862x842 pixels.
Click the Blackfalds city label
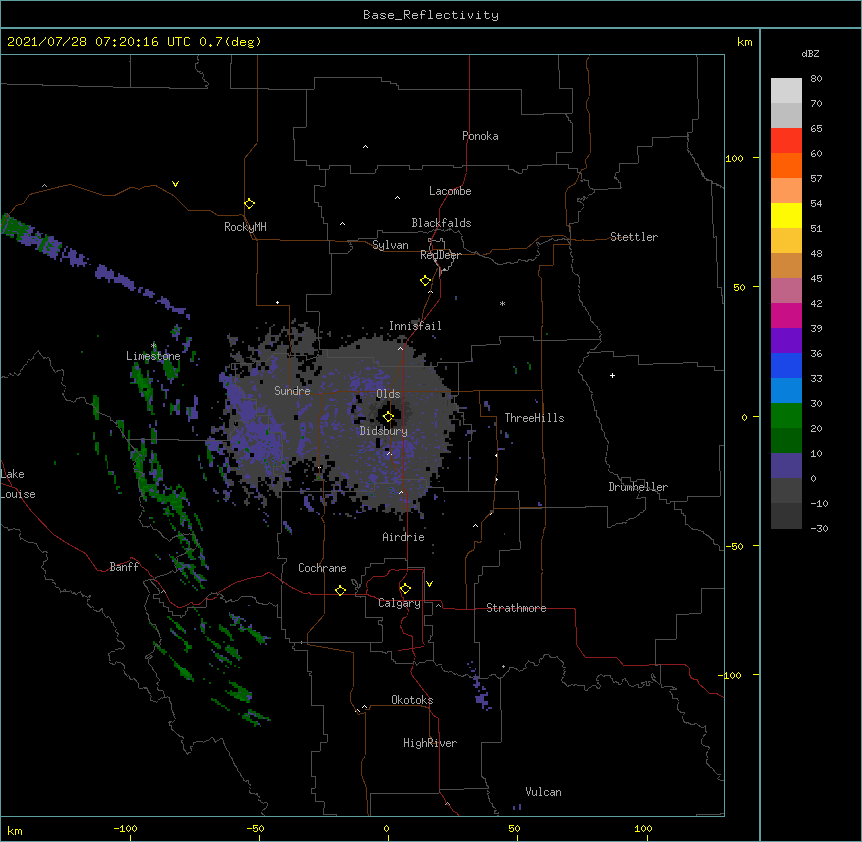point(441,223)
